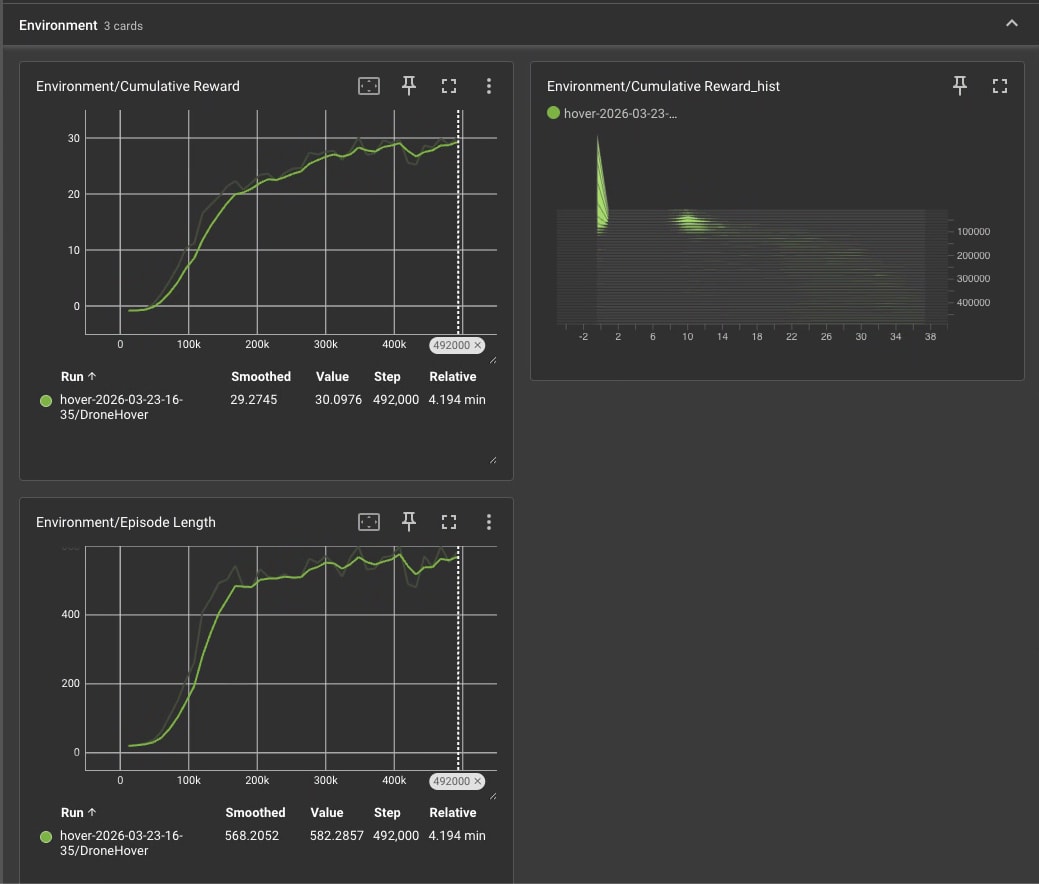
Task: Grab table resize handle on Cumulative Reward card
Action: tap(493, 460)
